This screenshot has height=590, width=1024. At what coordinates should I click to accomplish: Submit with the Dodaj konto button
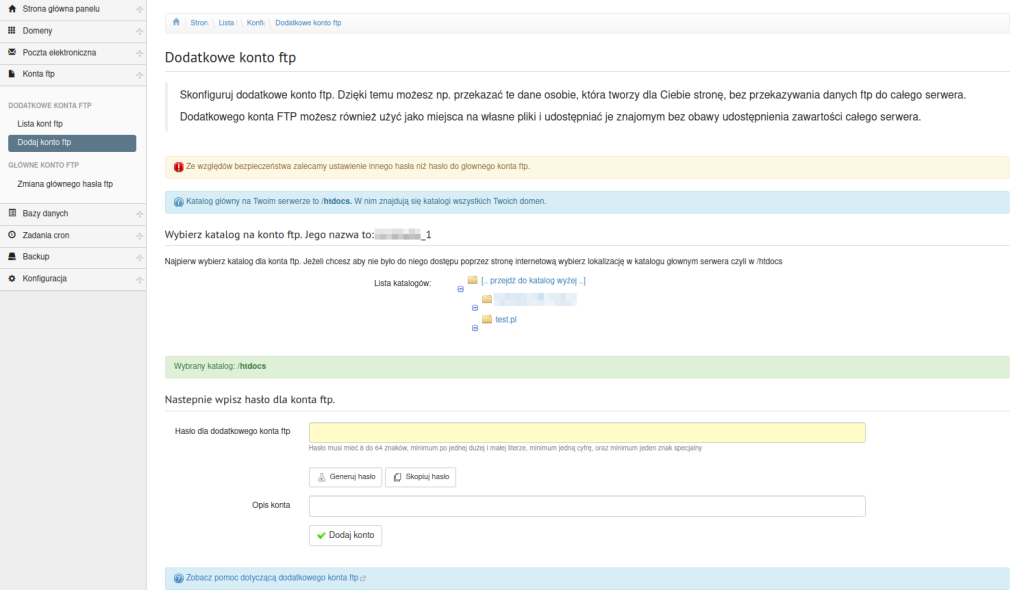point(345,536)
